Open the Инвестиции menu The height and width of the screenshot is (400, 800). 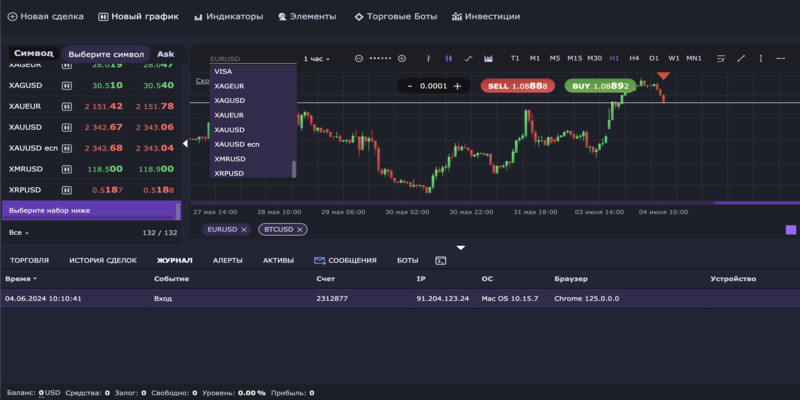[x=486, y=16]
